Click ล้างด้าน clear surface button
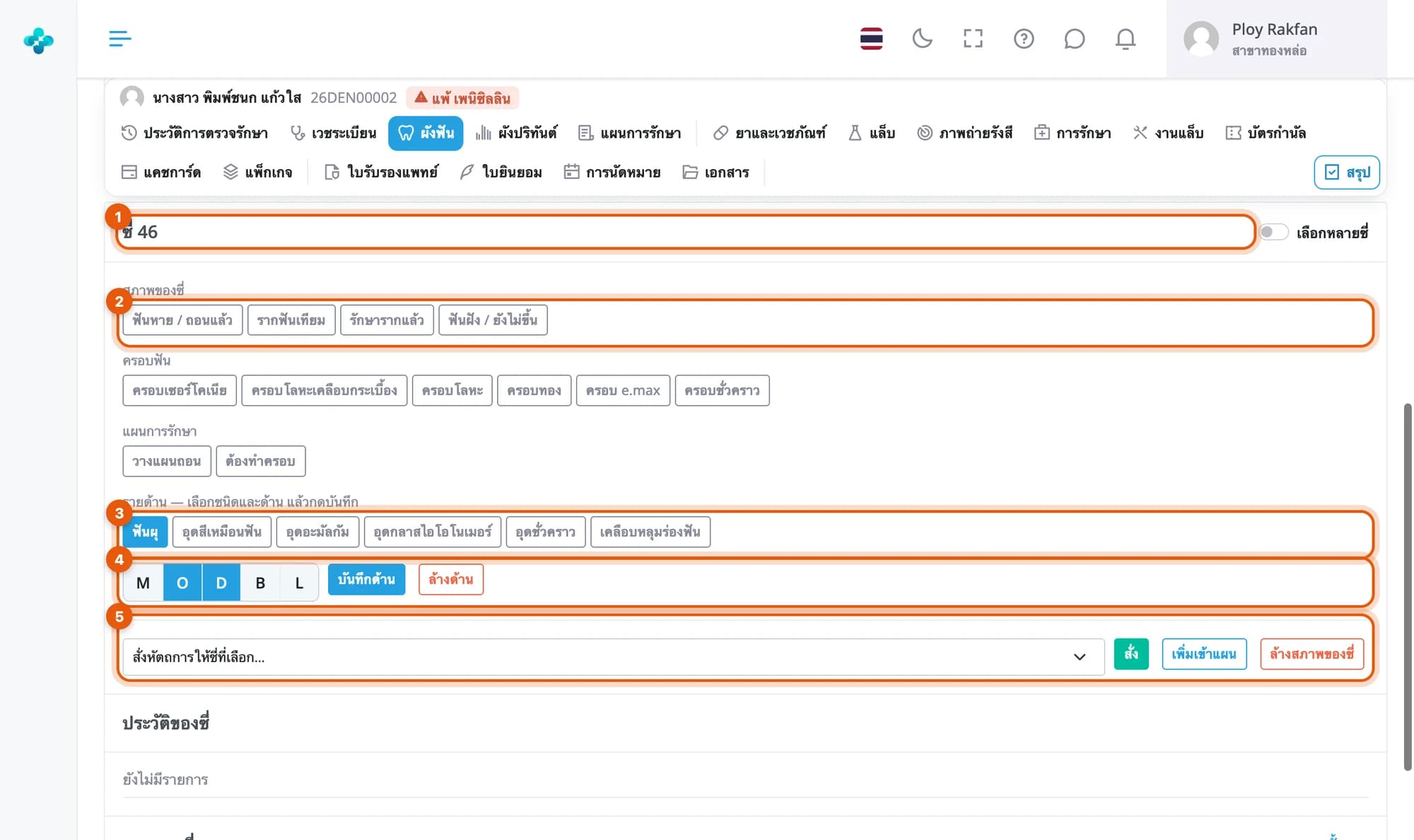1414x840 pixels. pyautogui.click(x=451, y=579)
